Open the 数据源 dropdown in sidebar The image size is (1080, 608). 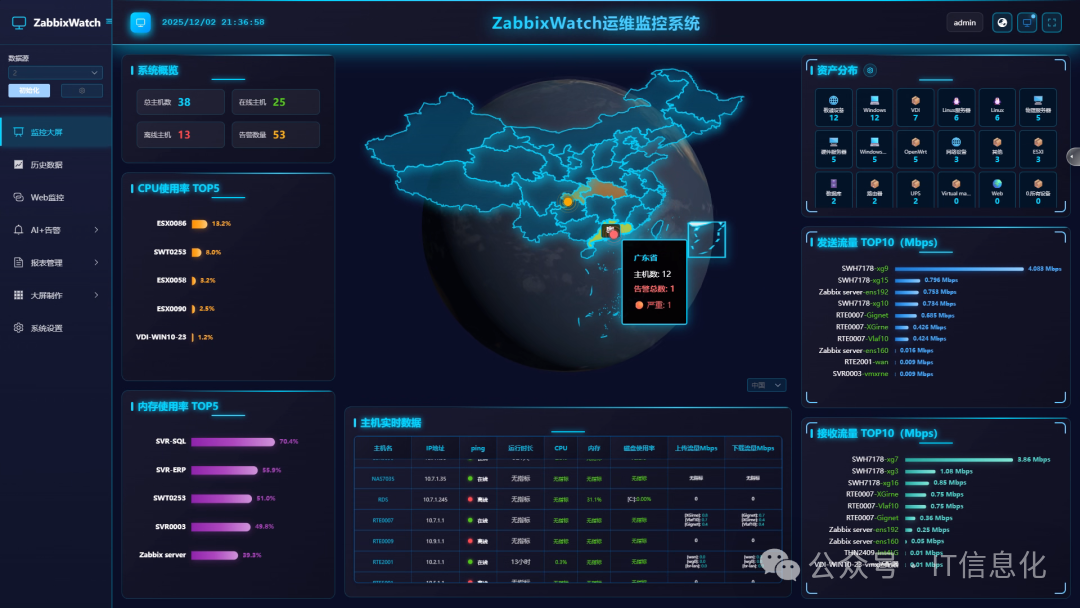[x=55, y=72]
